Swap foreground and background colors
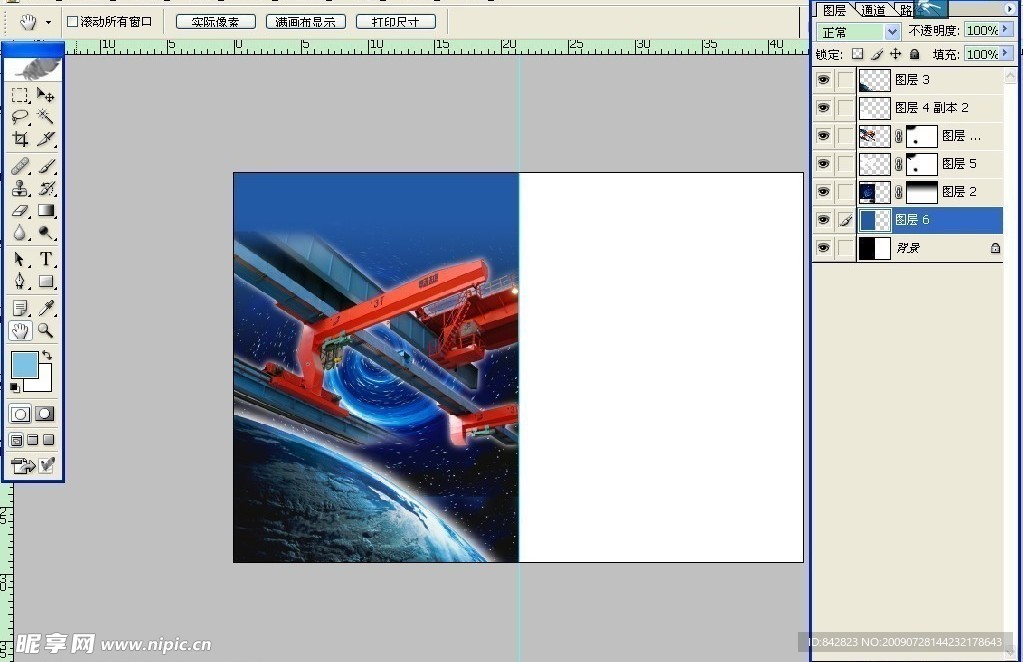 point(47,355)
